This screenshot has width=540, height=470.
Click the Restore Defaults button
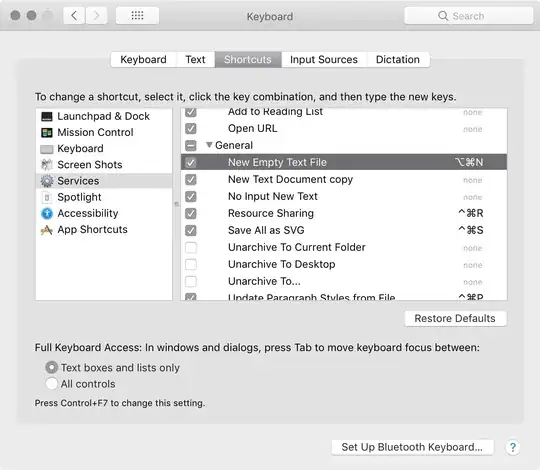[455, 318]
